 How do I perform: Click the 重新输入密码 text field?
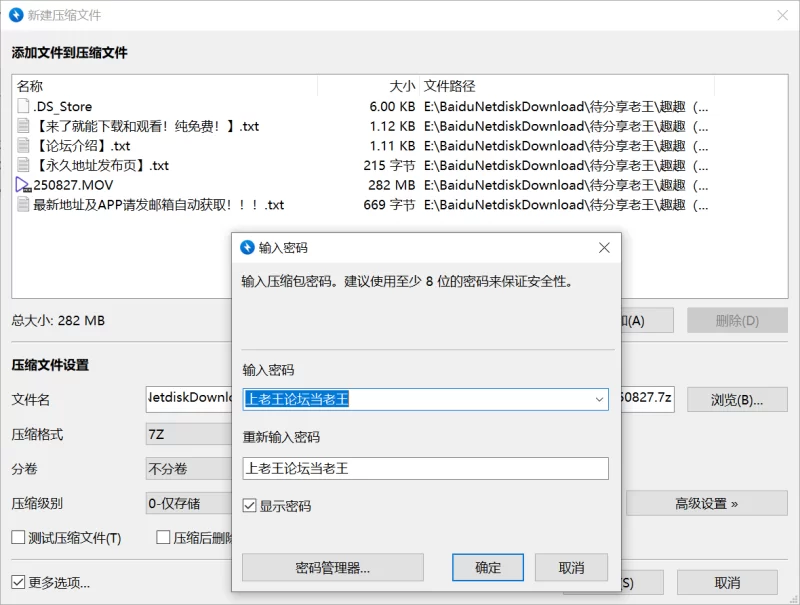point(425,468)
